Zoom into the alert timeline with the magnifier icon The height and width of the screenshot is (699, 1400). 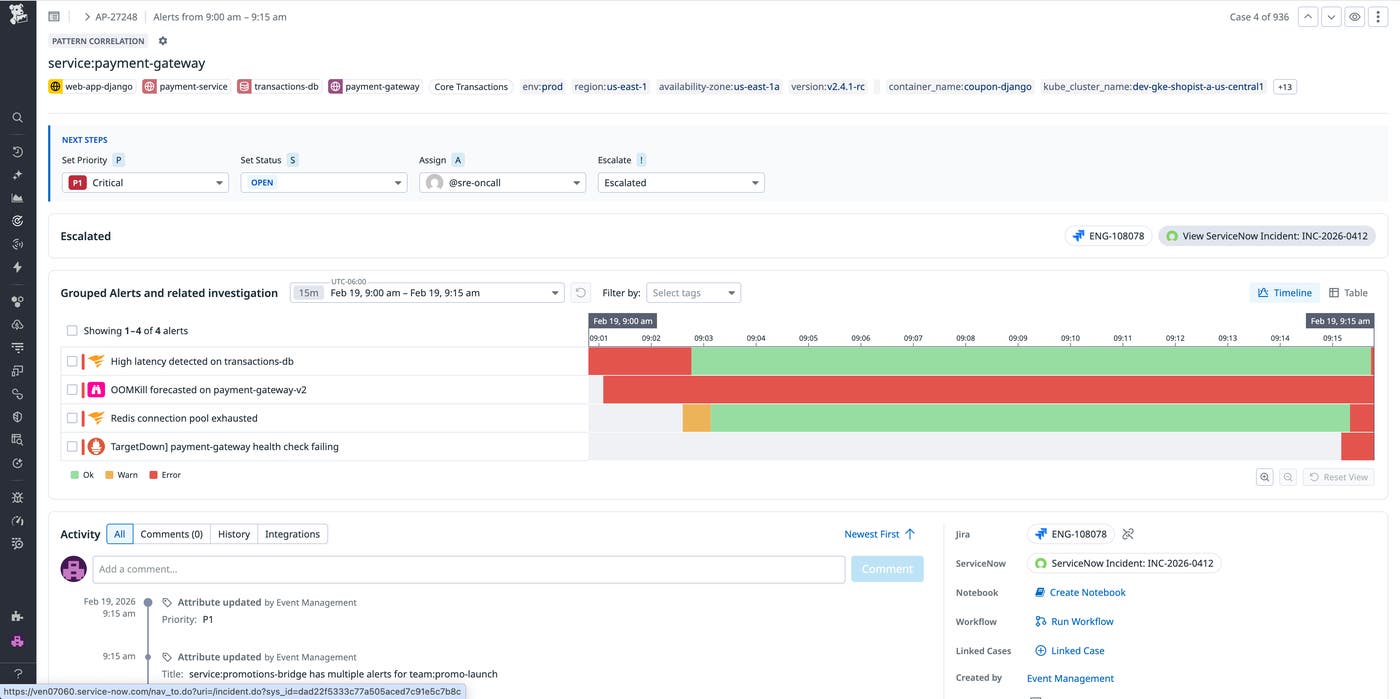tap(1264, 476)
